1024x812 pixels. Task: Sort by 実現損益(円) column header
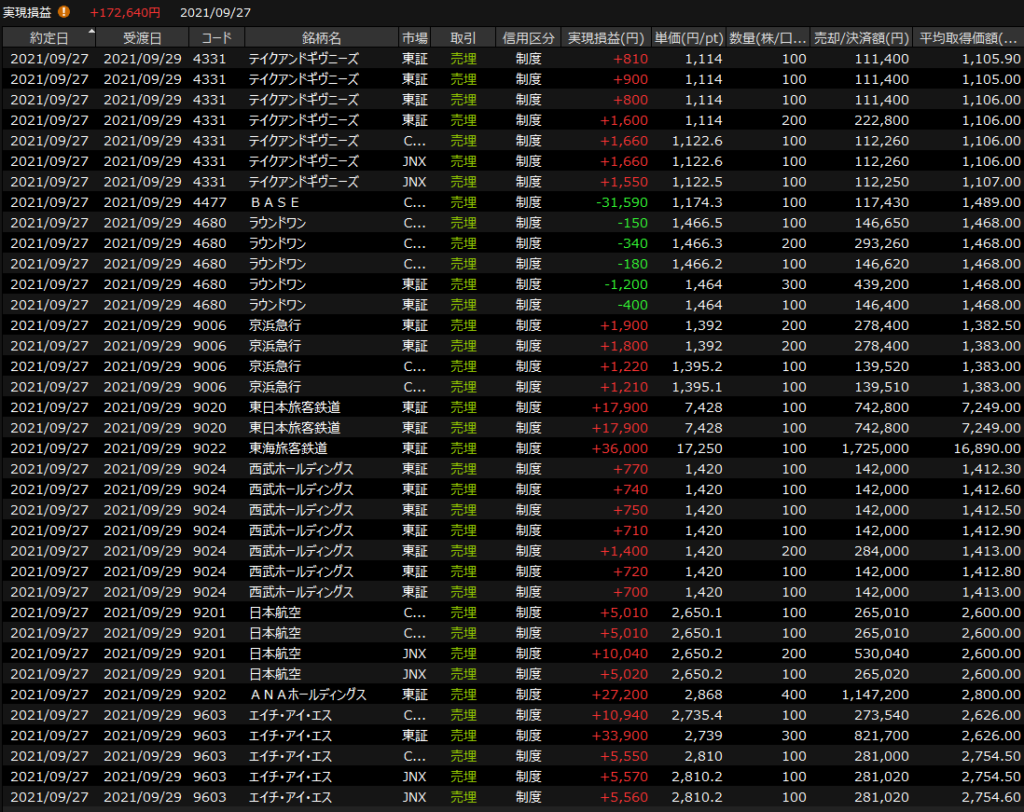605,38
